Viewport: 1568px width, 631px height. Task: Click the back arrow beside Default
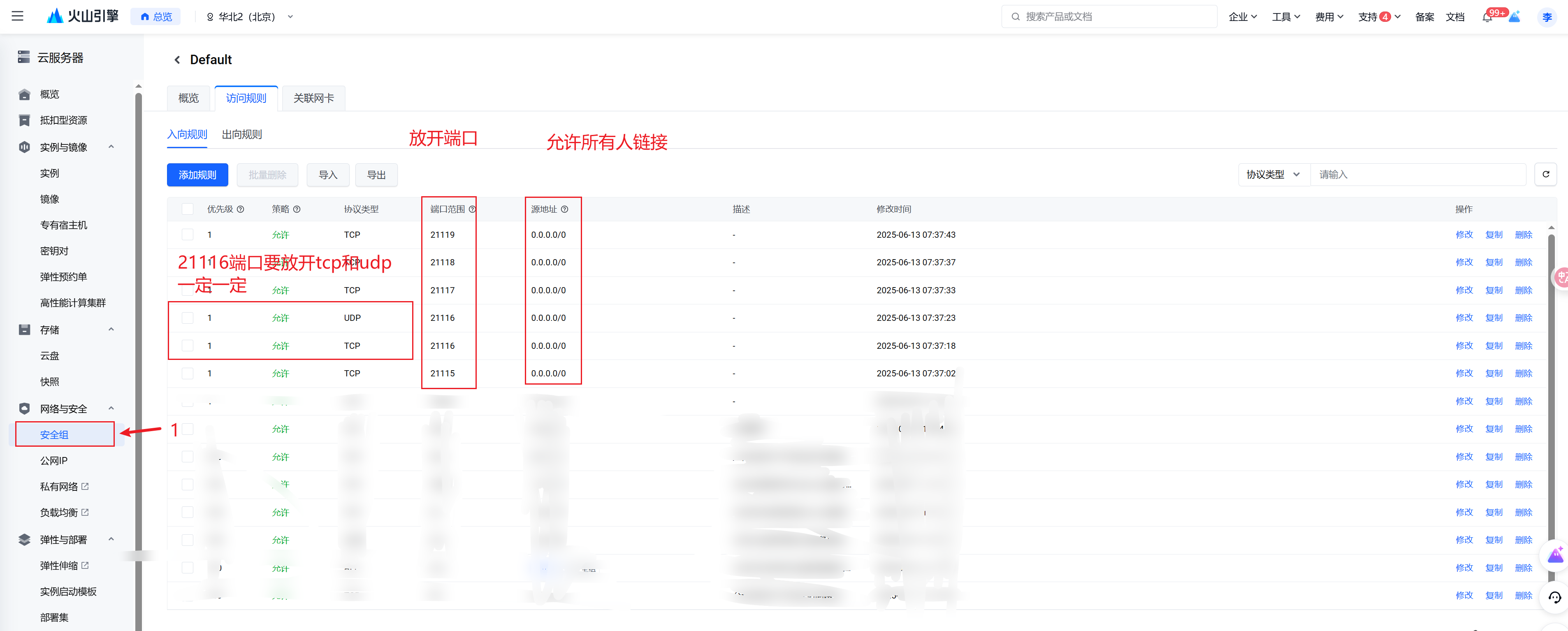click(177, 60)
